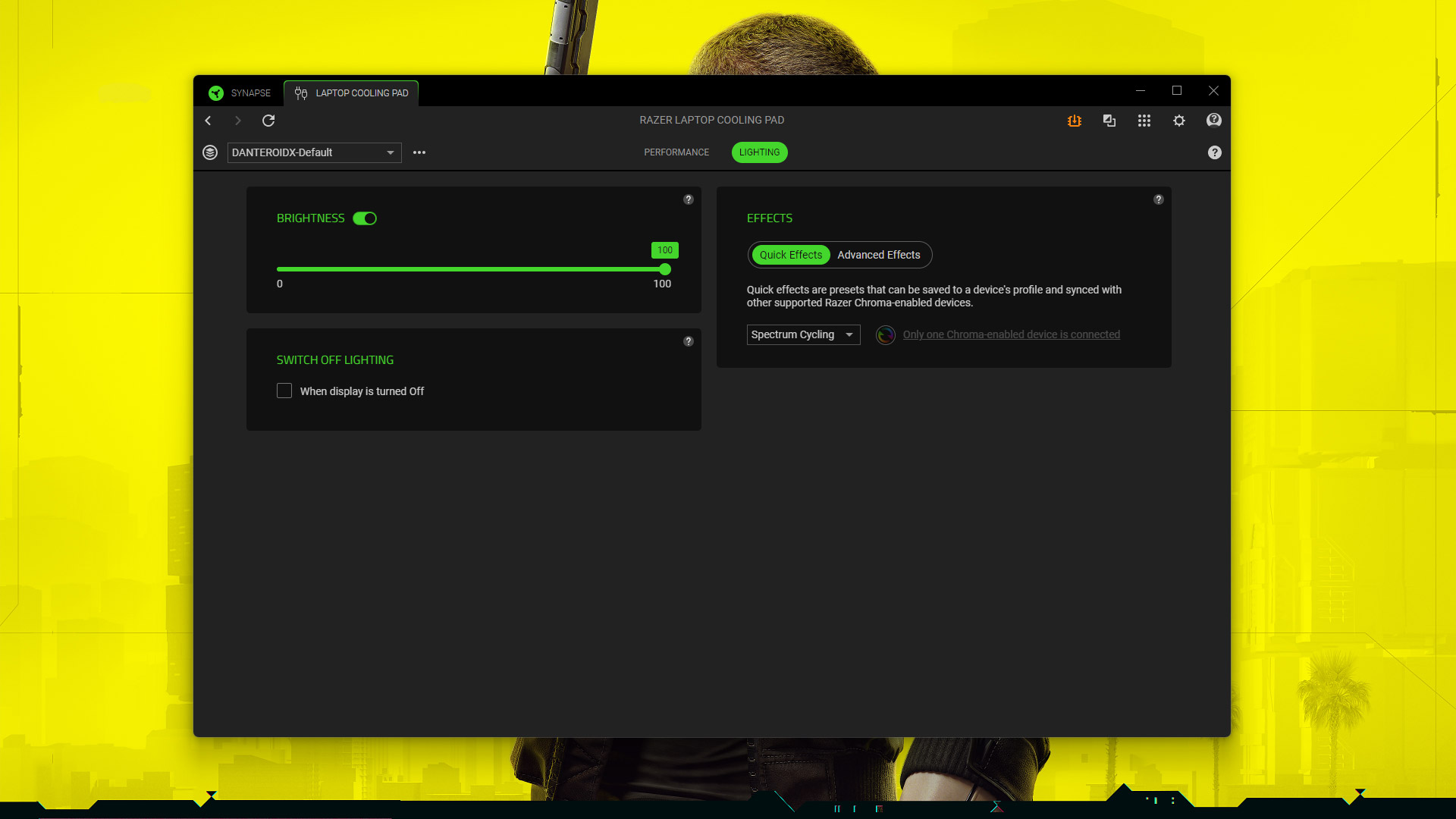Maximize the Synapse window
1456x819 pixels.
pos(1177,91)
